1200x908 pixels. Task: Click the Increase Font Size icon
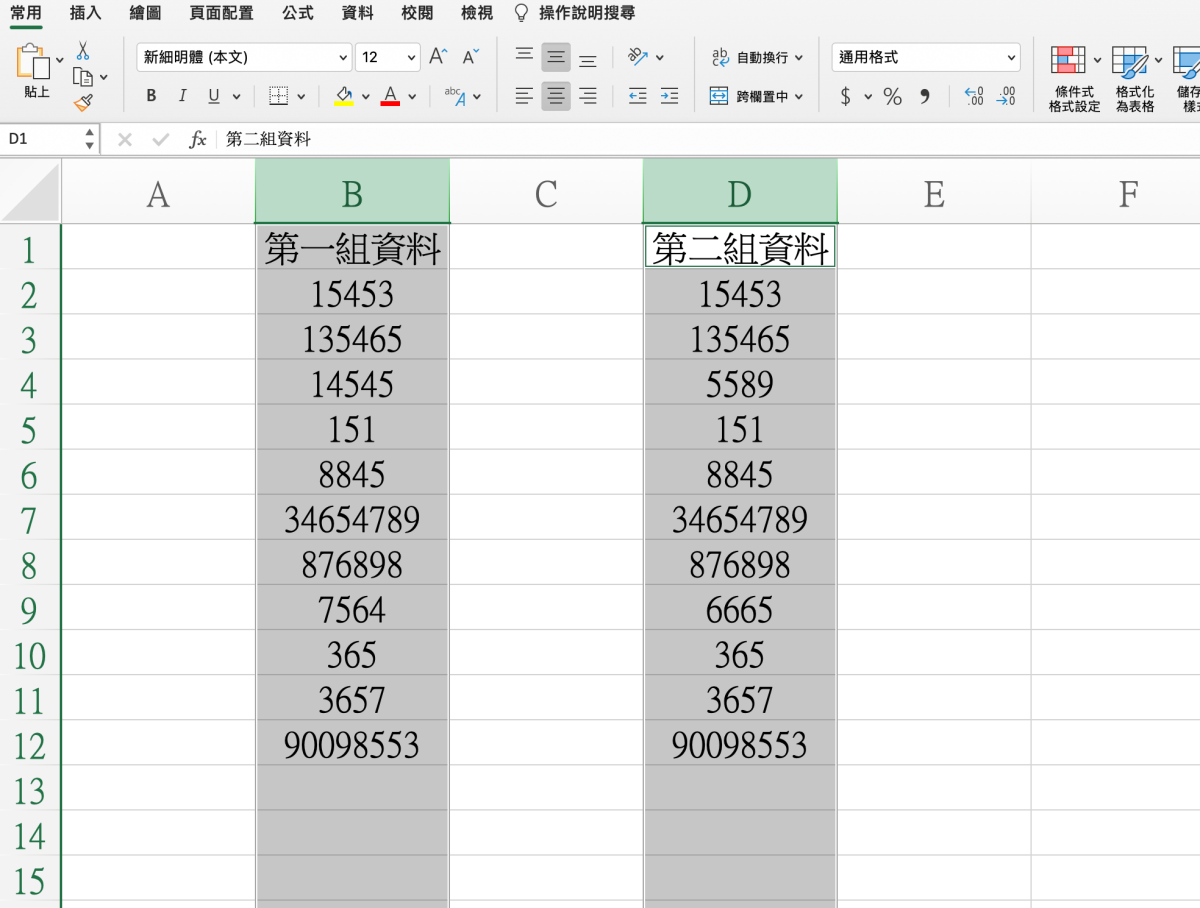(x=438, y=57)
